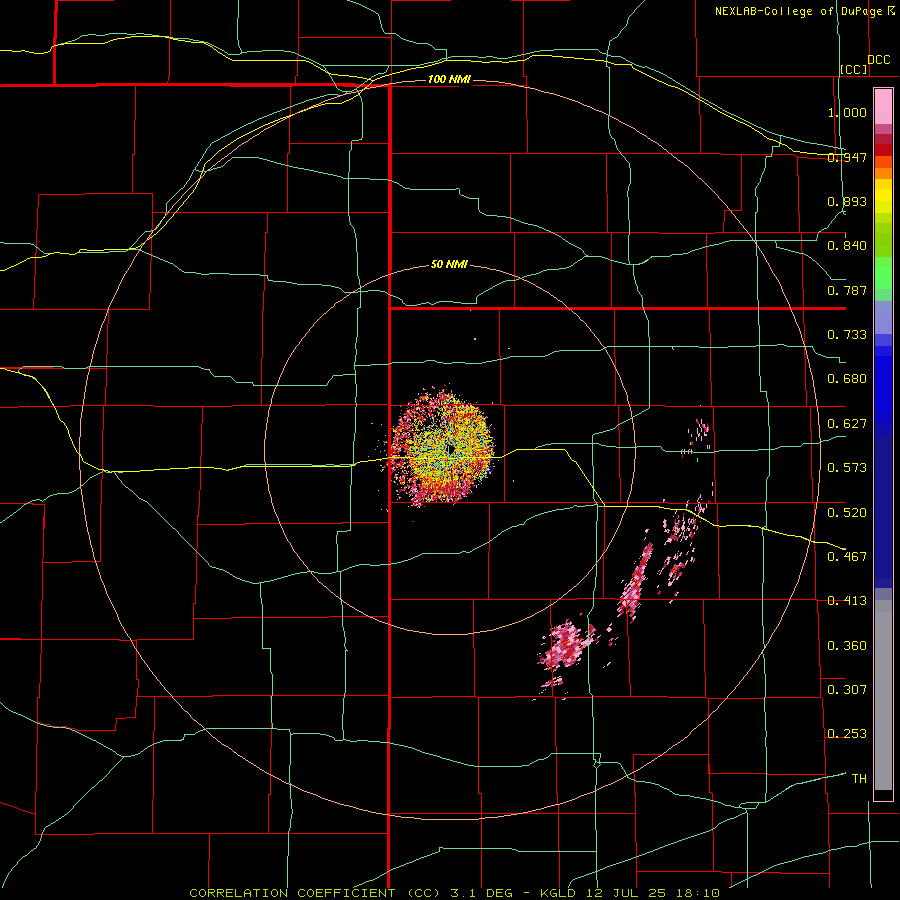Screen dimensions: 900x900
Task: Click the 0.787 value on the color scale
Action: (847, 290)
